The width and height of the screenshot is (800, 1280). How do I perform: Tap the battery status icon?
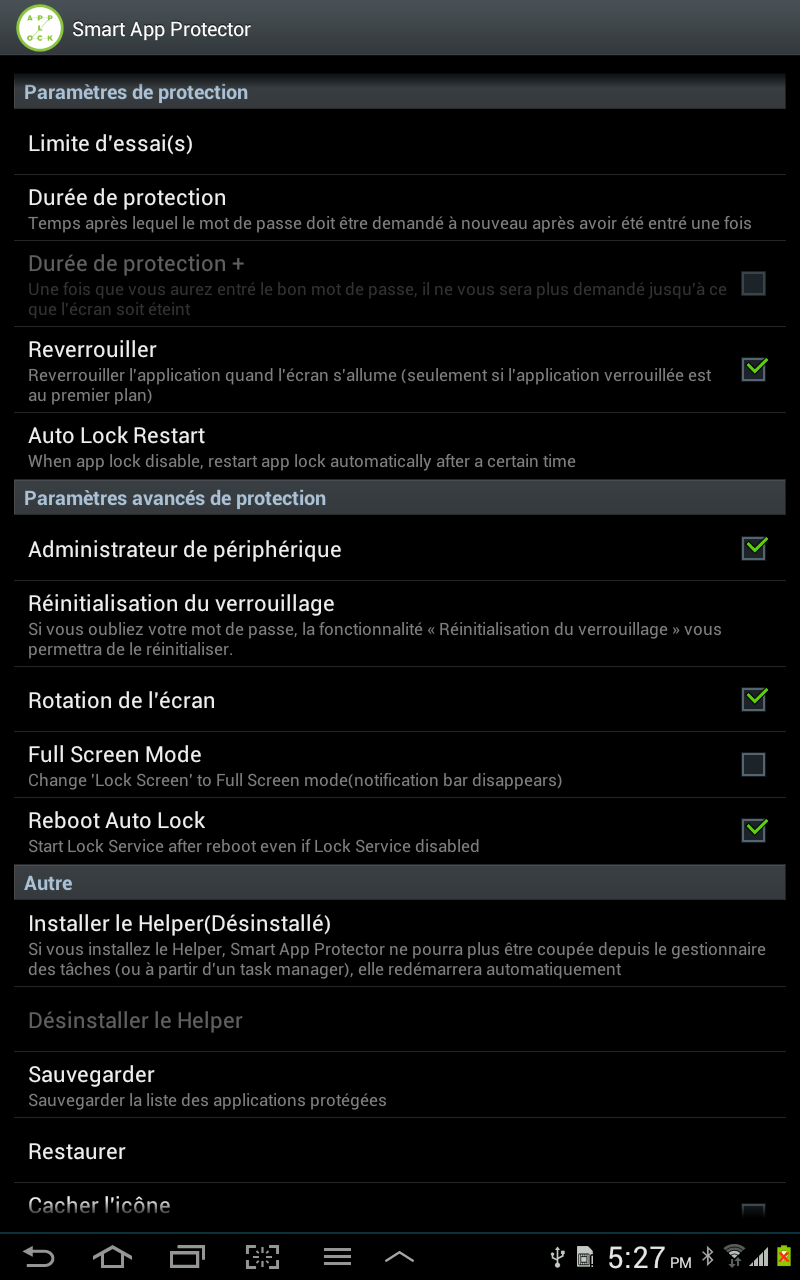tap(785, 1257)
